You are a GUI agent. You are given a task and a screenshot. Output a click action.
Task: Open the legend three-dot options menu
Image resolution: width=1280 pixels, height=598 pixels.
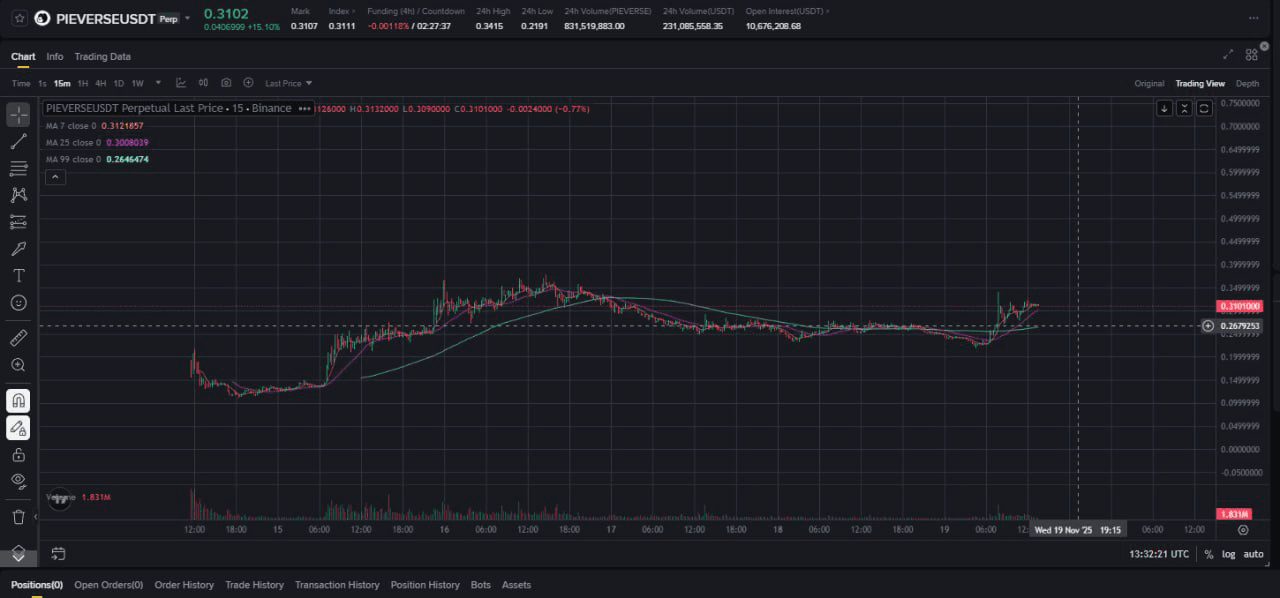tap(304, 108)
